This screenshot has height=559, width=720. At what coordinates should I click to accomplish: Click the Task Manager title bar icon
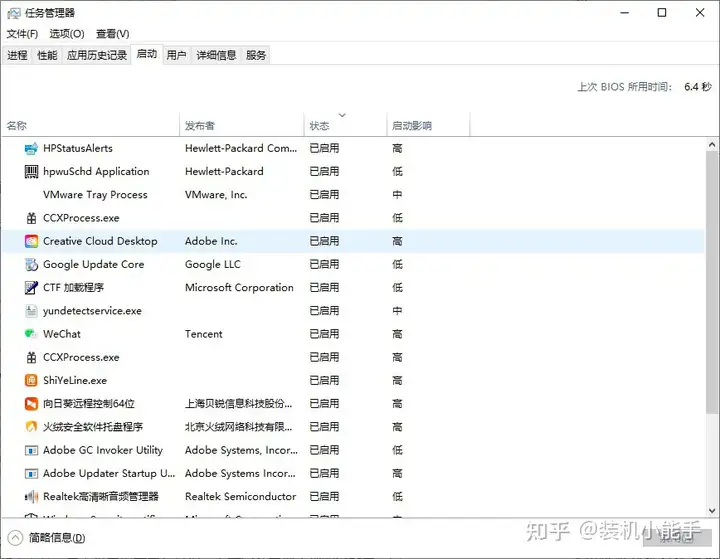coord(13,13)
